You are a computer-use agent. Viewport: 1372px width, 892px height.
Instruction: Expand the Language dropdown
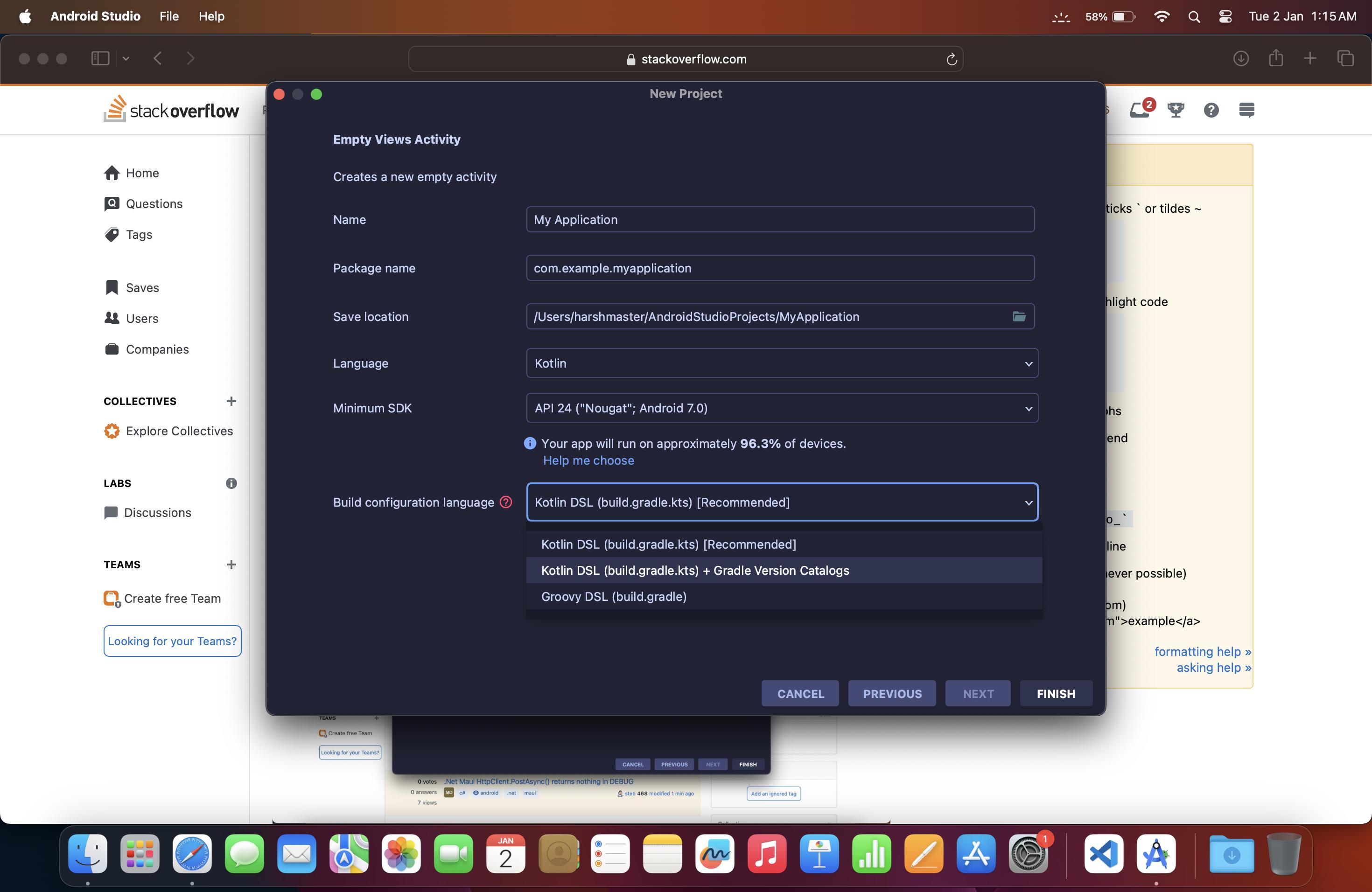(x=782, y=363)
